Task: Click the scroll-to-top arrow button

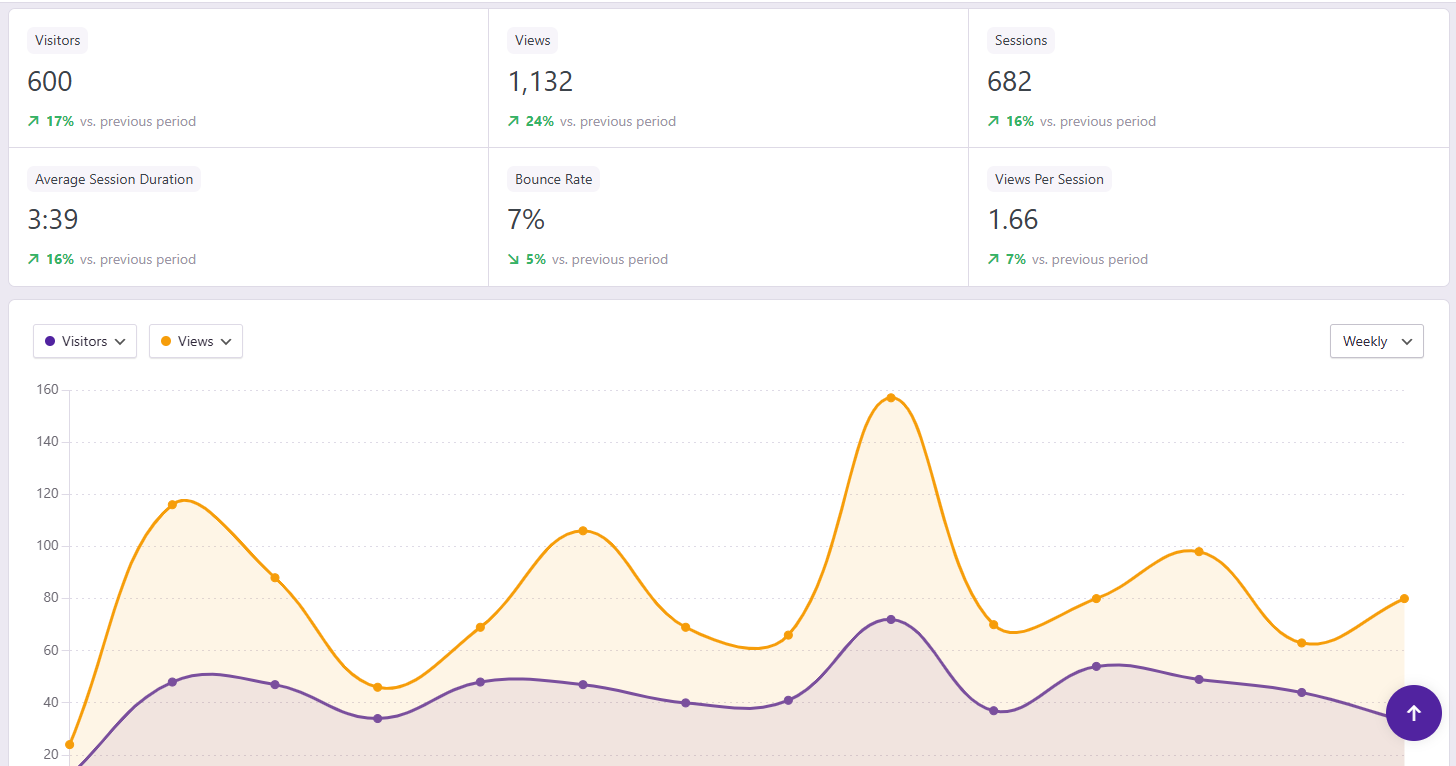Action: 1413,713
